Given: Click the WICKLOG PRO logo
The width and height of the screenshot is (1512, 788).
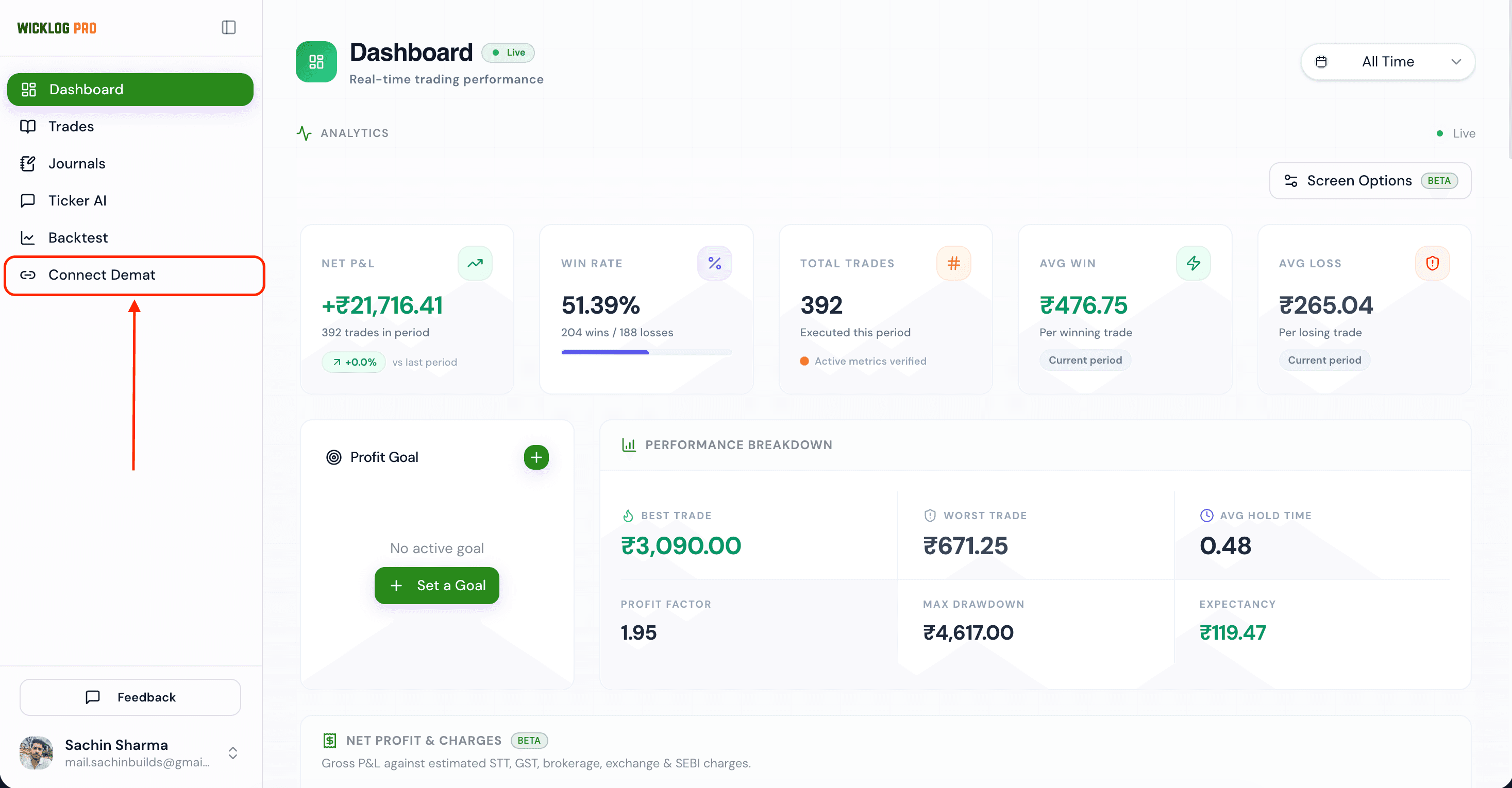Looking at the screenshot, I should [56, 28].
